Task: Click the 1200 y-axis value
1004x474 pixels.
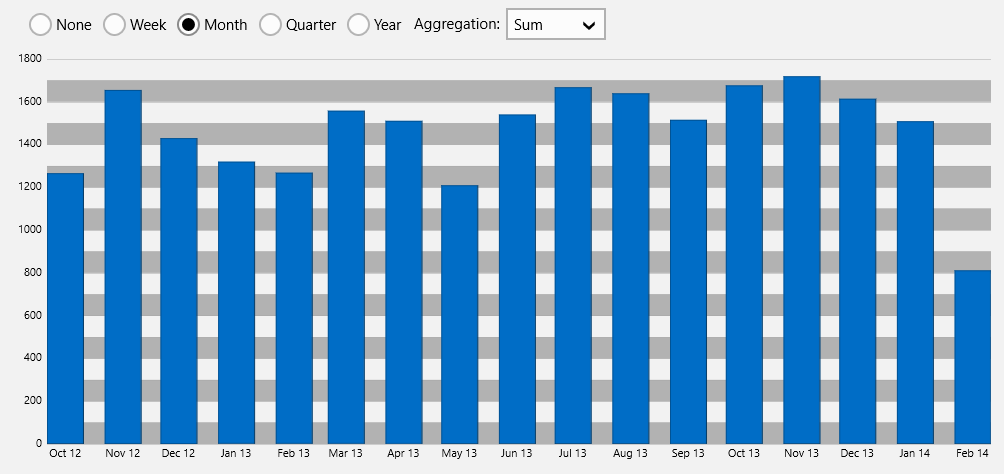Action: coord(30,187)
